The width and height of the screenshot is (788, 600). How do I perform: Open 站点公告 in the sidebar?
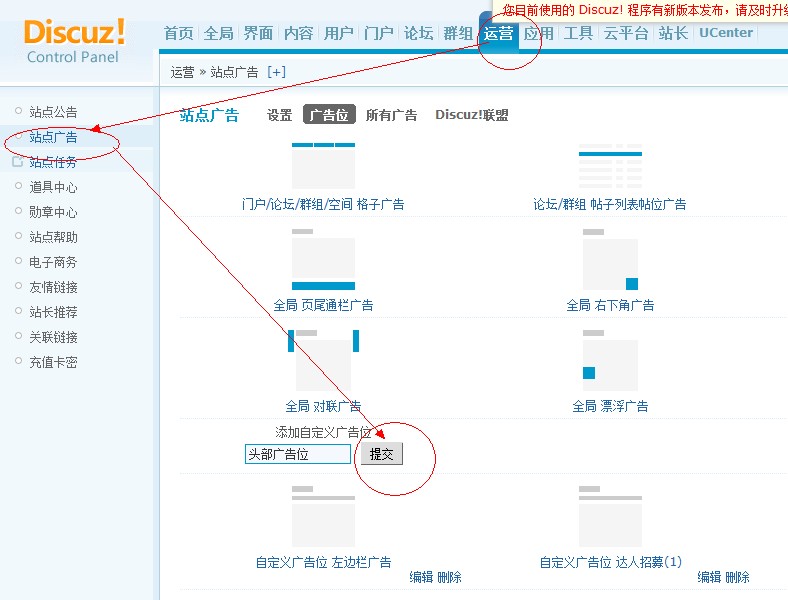pyautogui.click(x=53, y=112)
